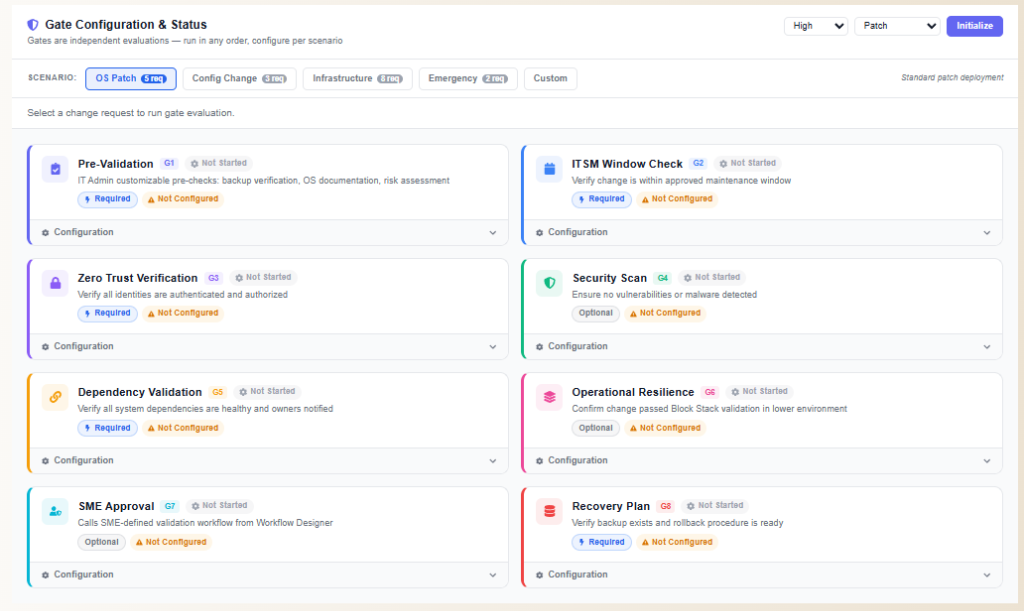1024x611 pixels.
Task: Click the Pre-Validation clipboard icon
Action: pos(55,169)
